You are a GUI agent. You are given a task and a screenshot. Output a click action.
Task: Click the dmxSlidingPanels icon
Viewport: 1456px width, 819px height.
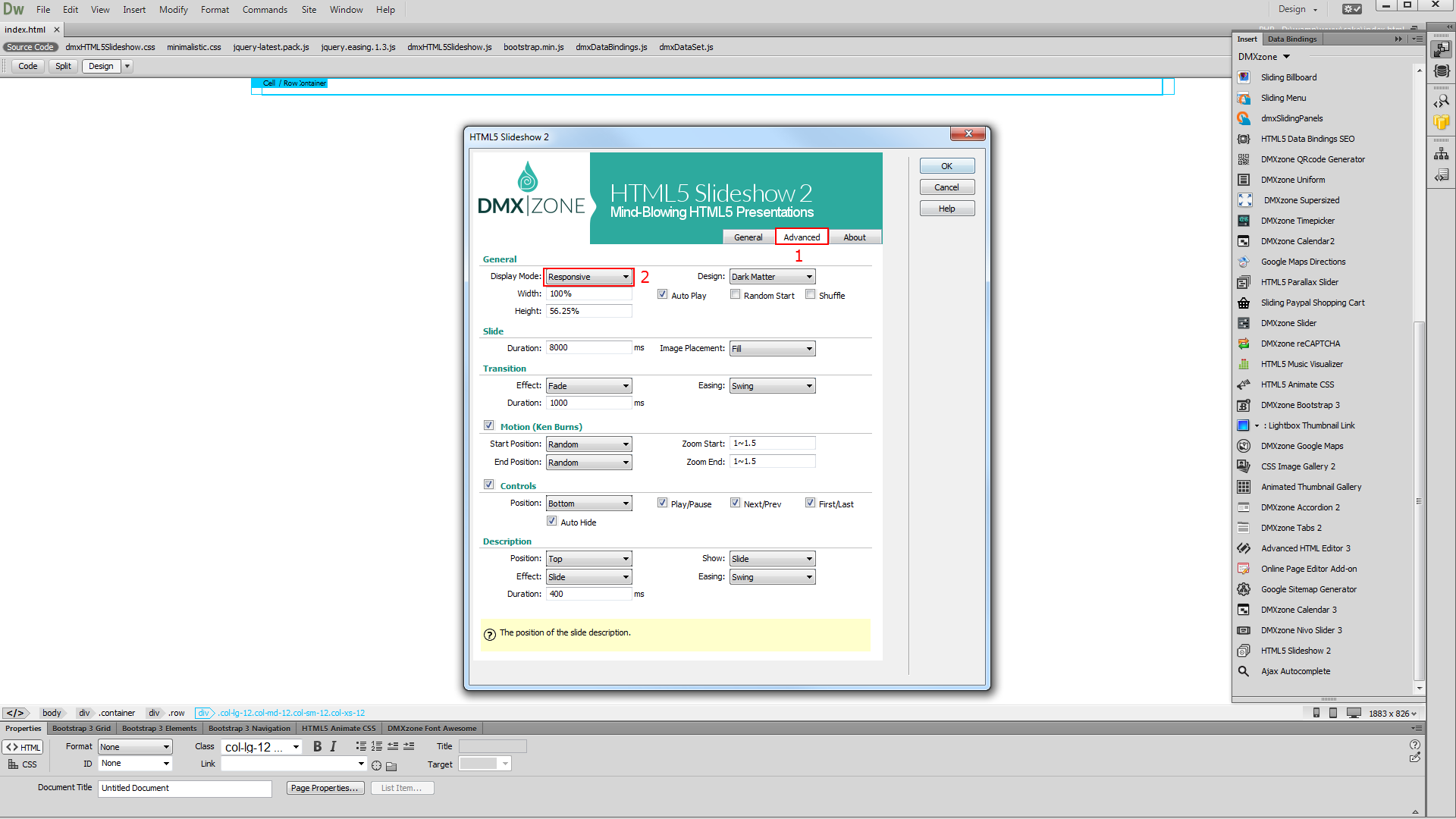tap(1244, 118)
